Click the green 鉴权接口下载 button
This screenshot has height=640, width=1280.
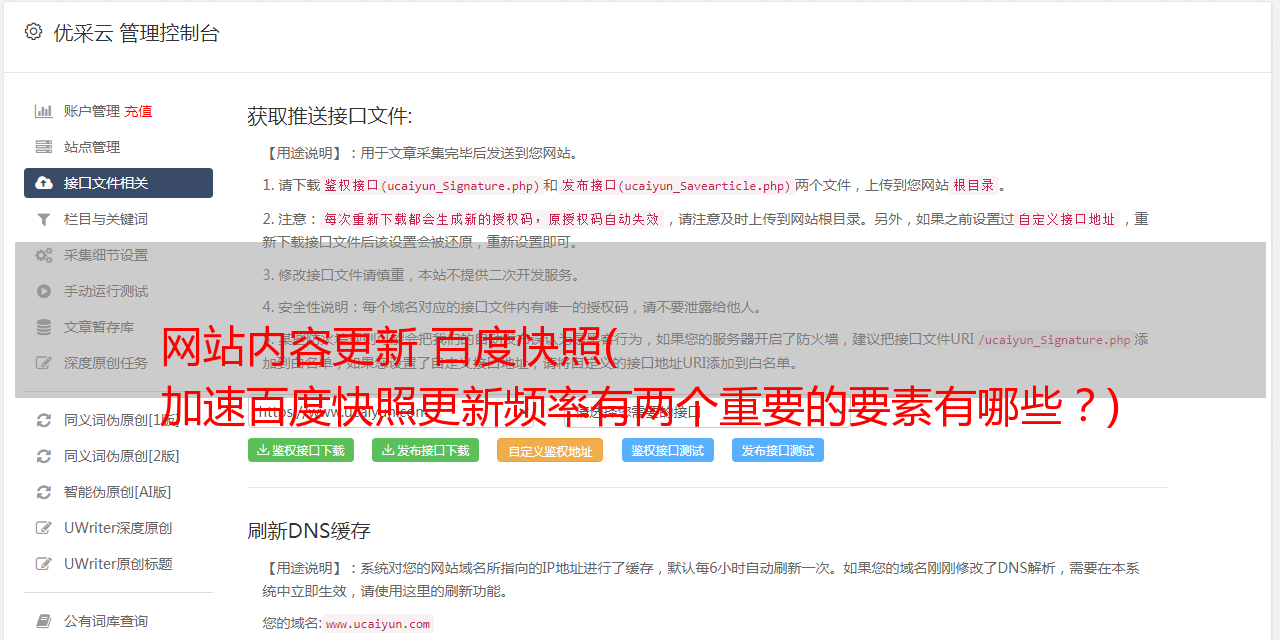click(x=301, y=450)
